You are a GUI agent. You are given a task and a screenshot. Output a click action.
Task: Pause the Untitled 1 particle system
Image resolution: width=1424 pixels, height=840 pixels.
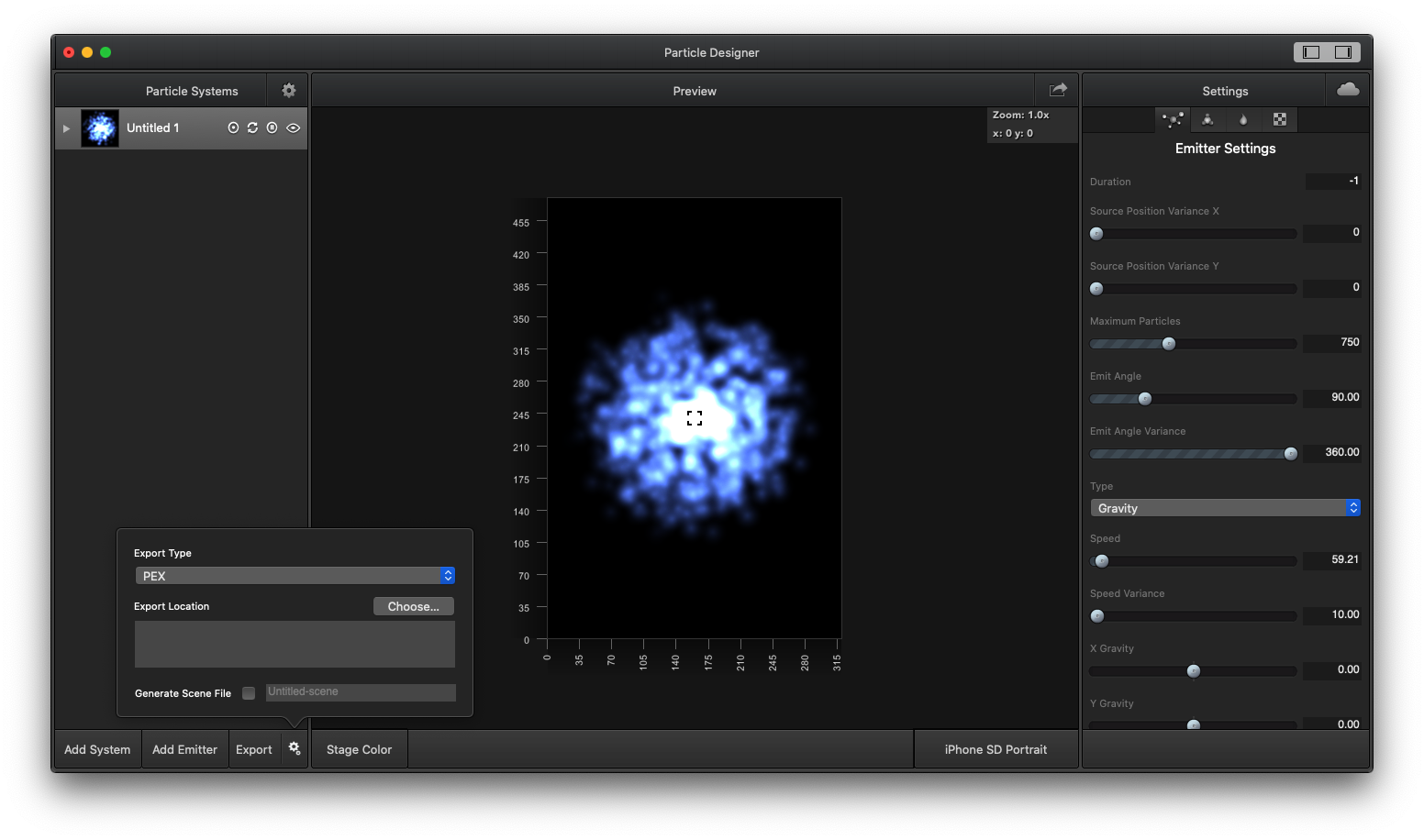tap(273, 128)
